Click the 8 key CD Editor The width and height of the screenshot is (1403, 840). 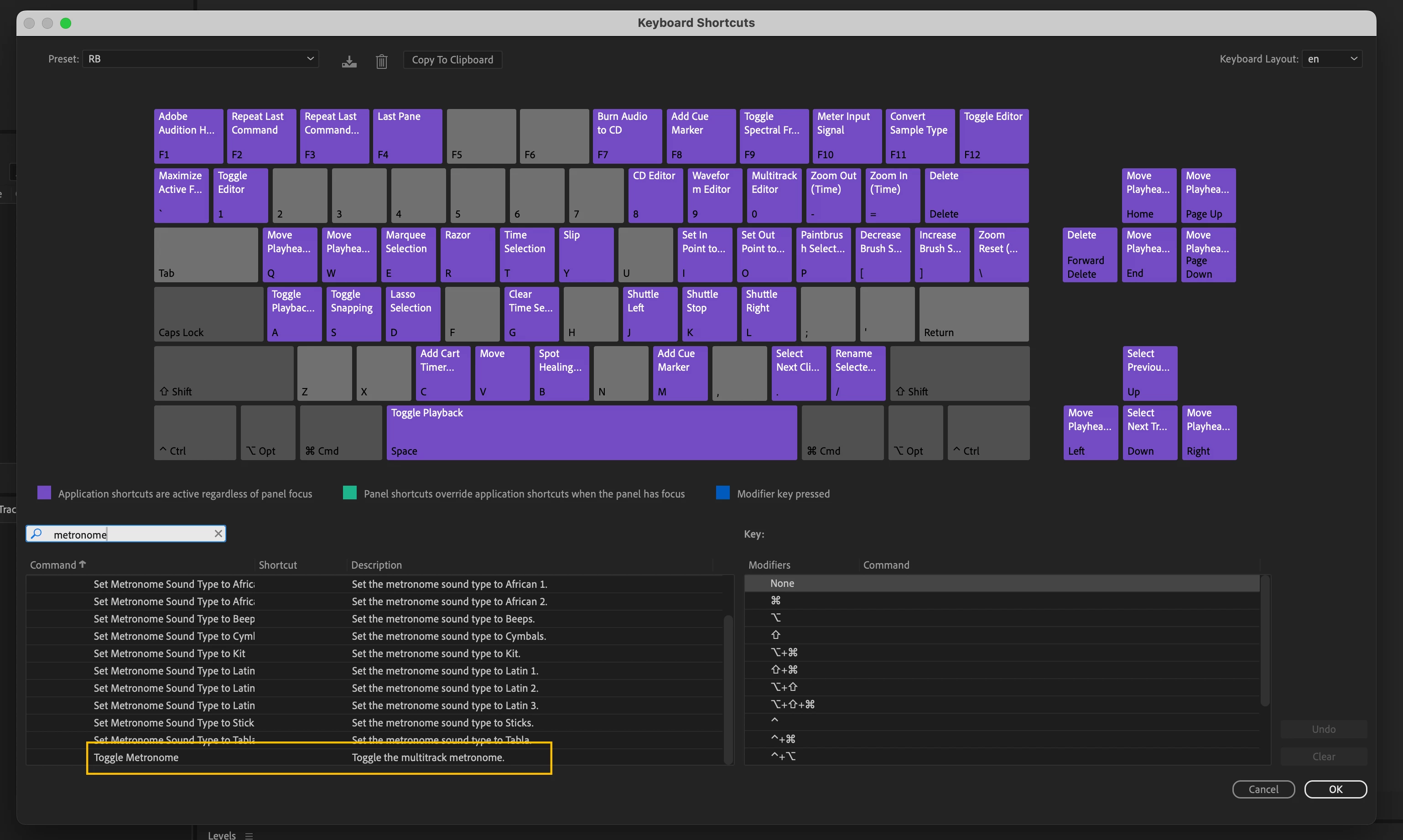[x=655, y=195]
